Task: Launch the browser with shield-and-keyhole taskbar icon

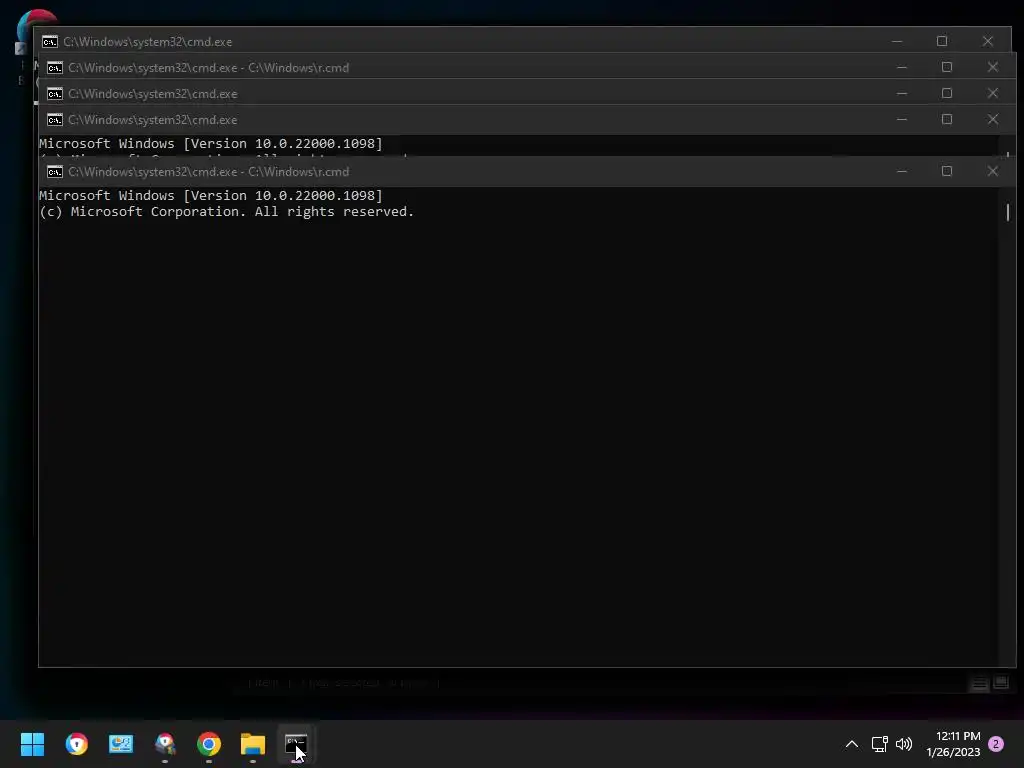Action: (76, 744)
